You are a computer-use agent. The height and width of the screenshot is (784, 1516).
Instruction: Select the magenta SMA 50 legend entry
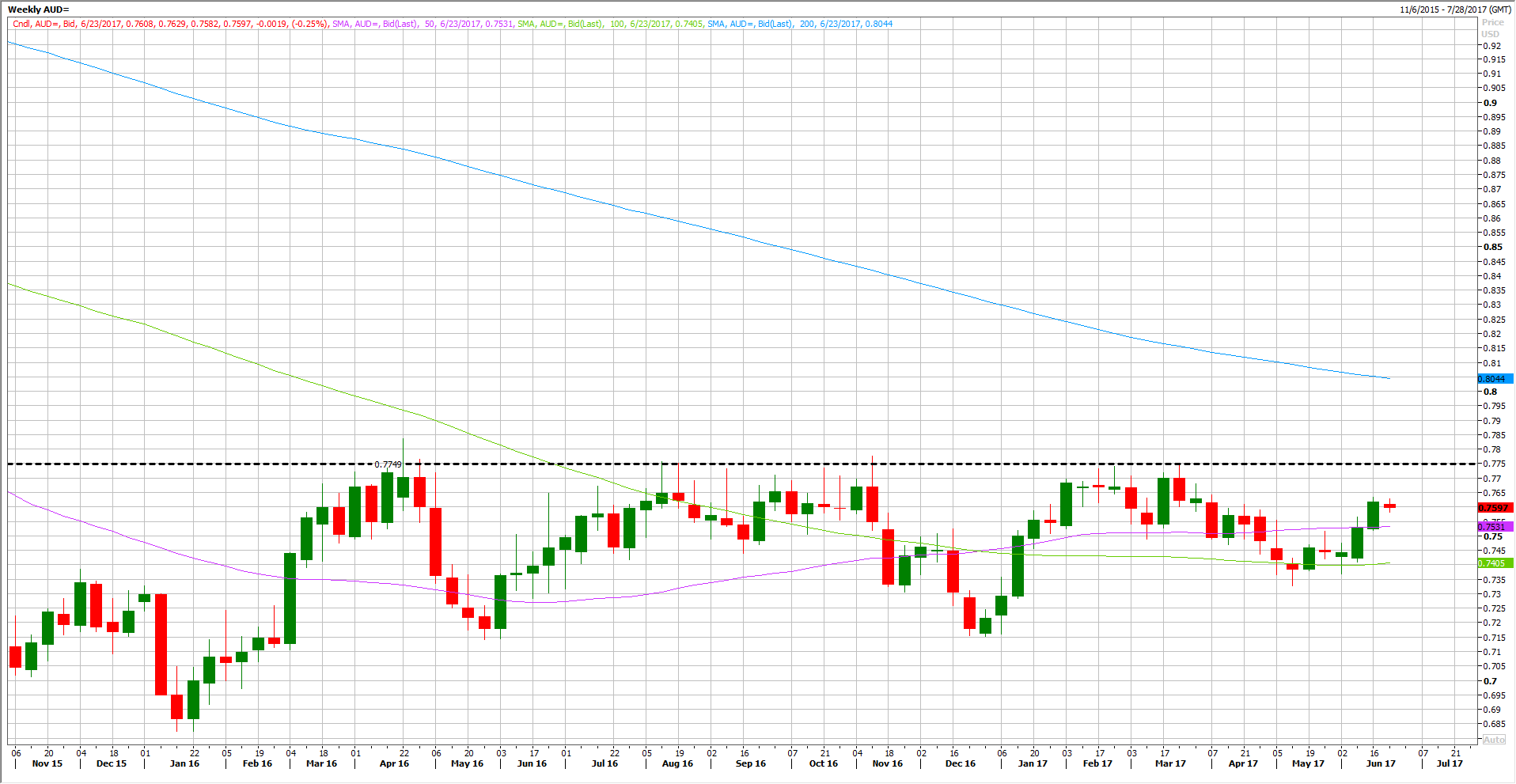[423, 24]
